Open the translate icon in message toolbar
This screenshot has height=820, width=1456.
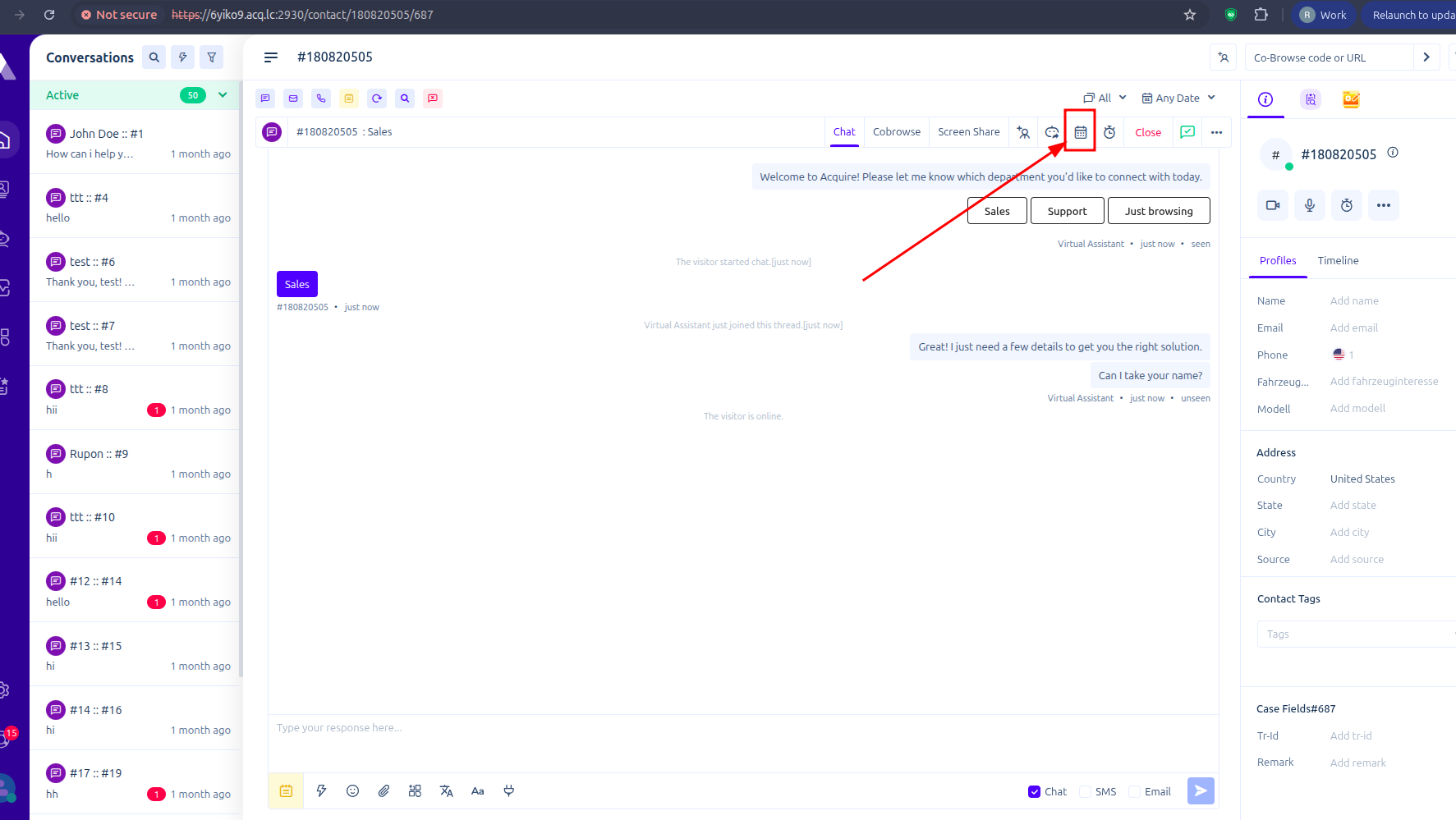pos(446,791)
